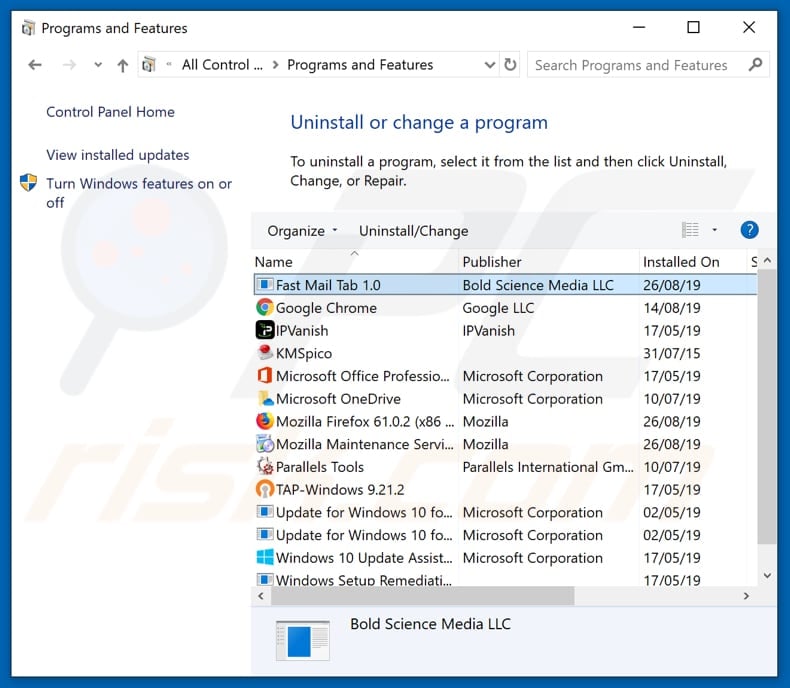Click the Refresh button
Viewport: 790px width, 688px height.
[x=510, y=65]
